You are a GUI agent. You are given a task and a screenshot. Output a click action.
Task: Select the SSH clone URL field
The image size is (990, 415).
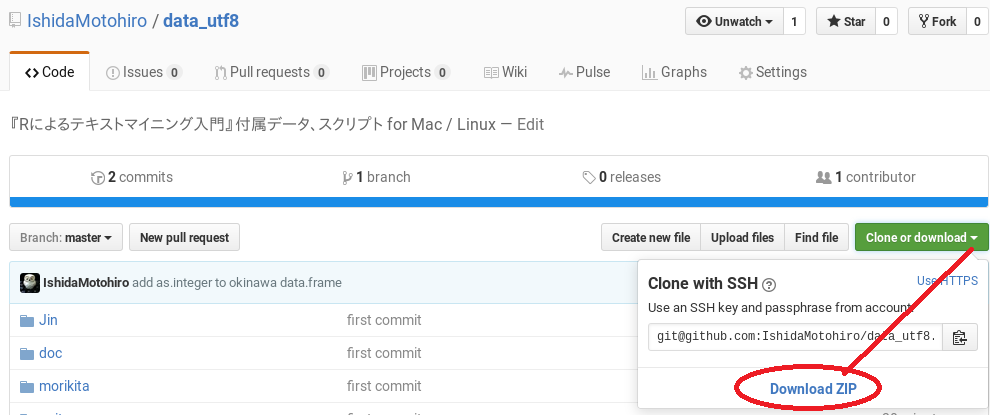tap(795, 337)
